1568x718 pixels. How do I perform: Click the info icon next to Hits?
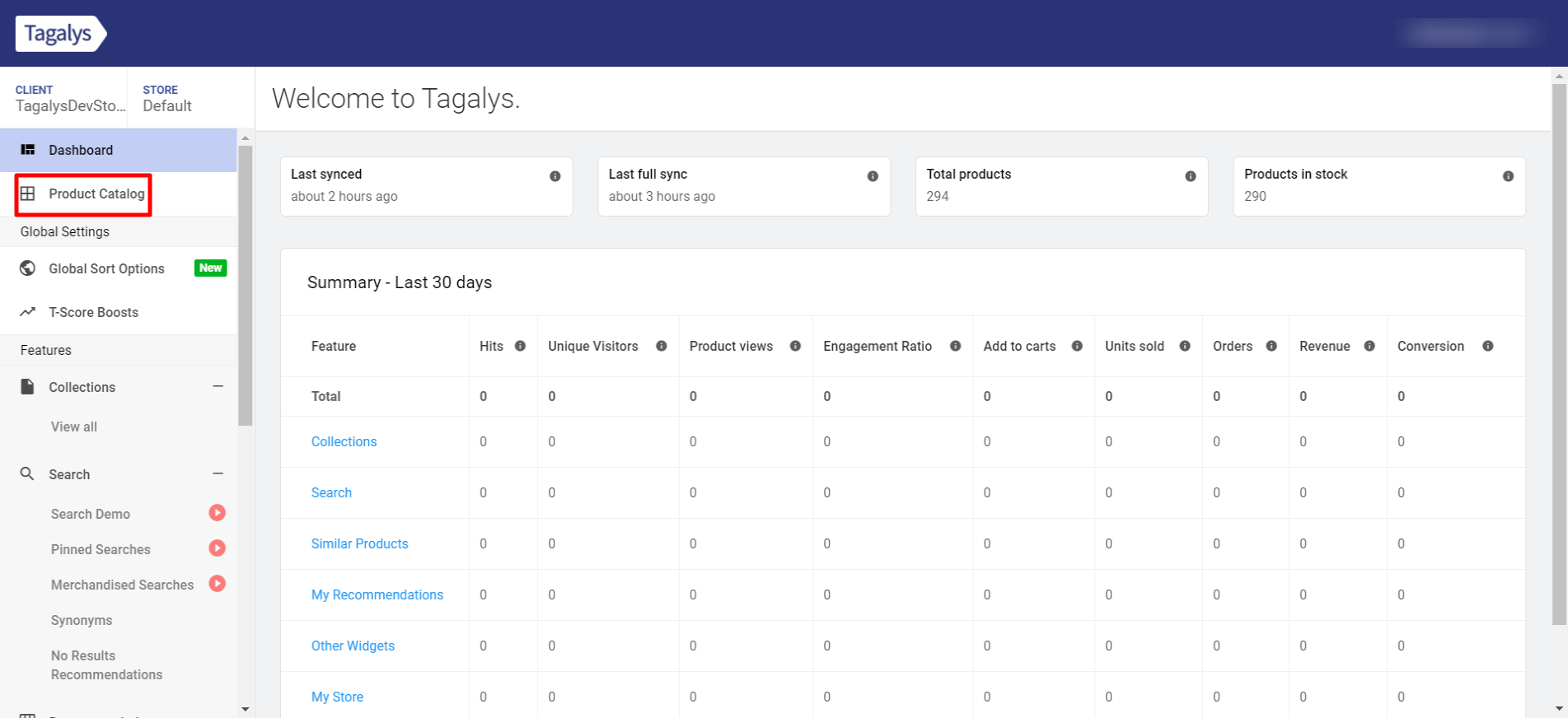coord(520,346)
